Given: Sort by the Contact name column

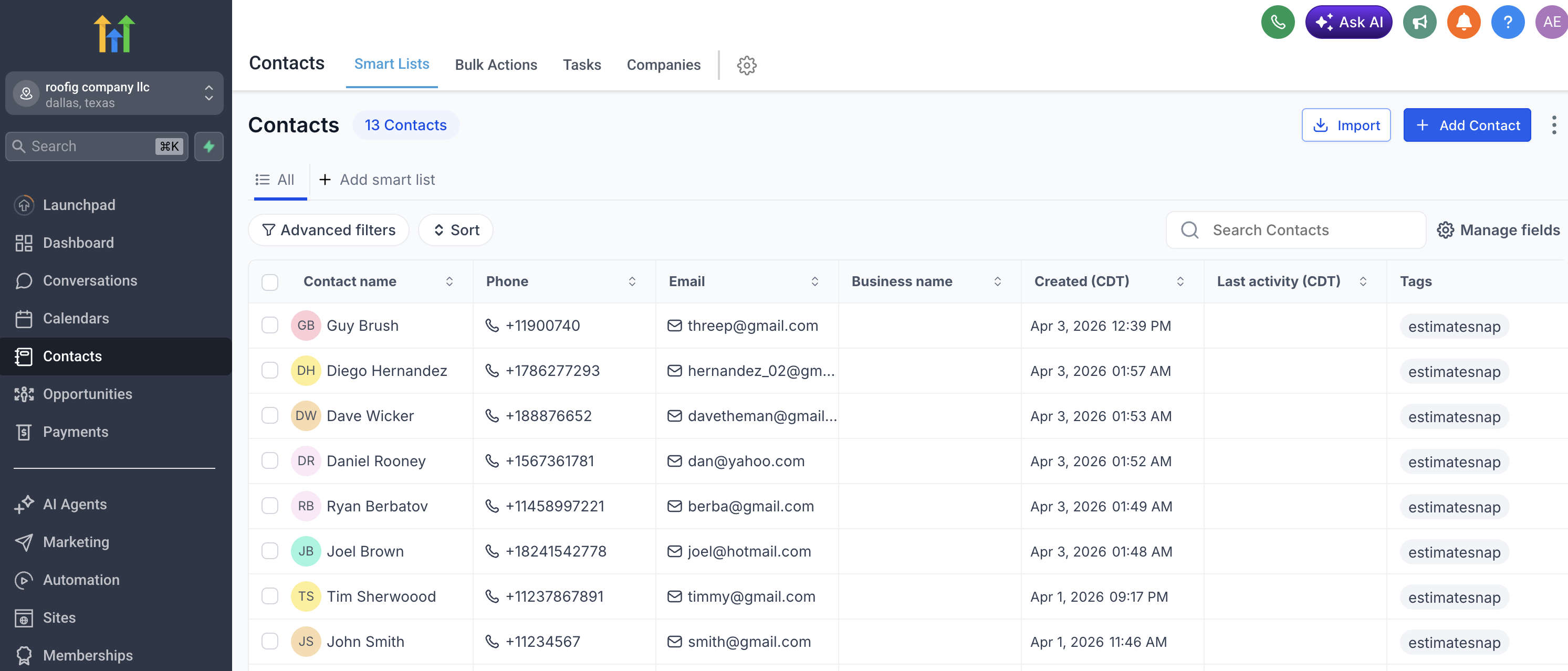Looking at the screenshot, I should 450,281.
